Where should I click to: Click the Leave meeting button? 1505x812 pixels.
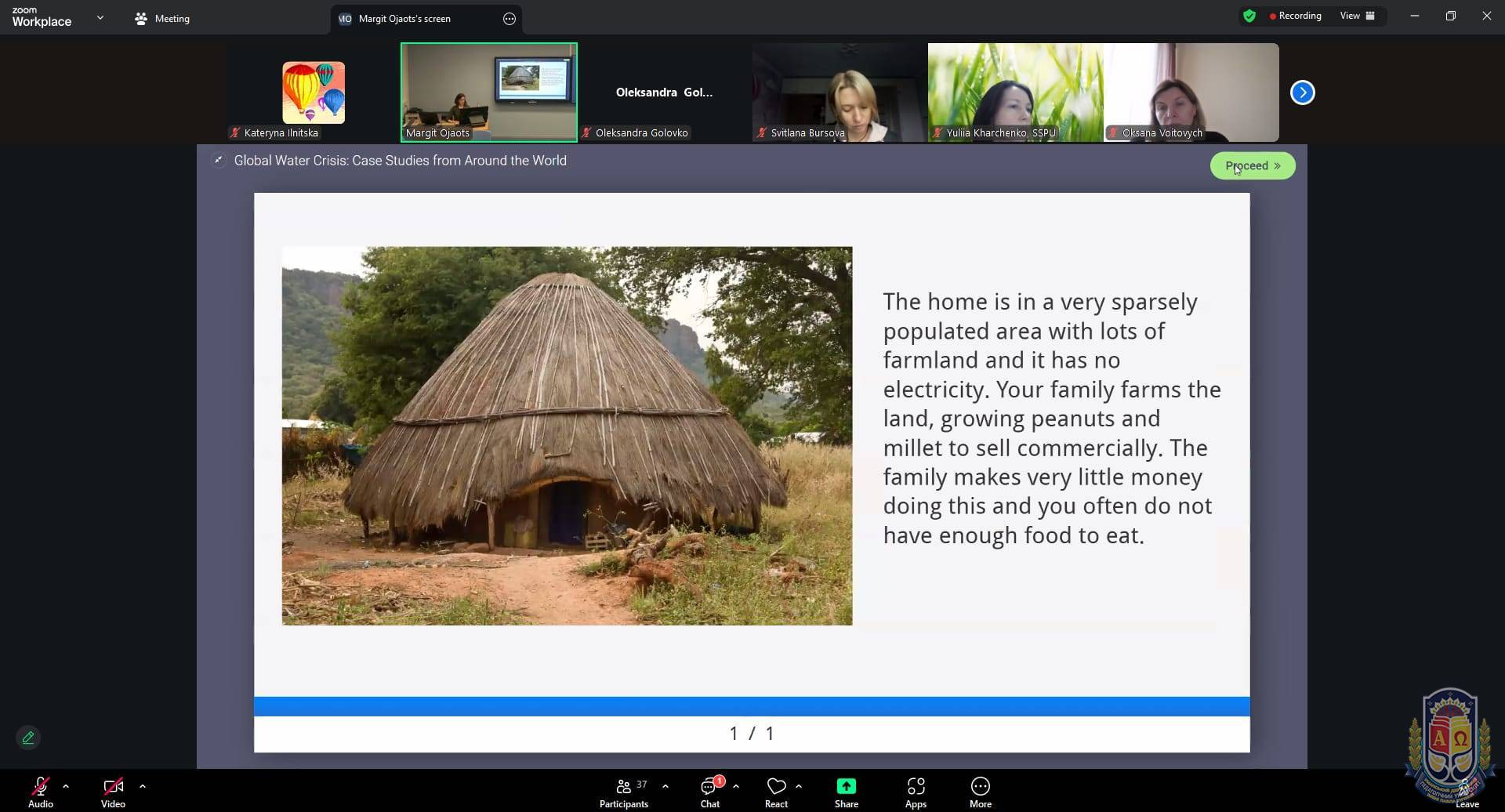(1467, 793)
